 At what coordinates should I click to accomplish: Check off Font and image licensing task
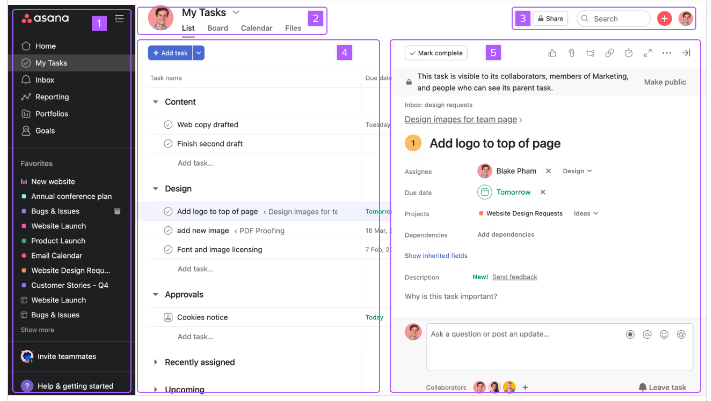(x=168, y=249)
